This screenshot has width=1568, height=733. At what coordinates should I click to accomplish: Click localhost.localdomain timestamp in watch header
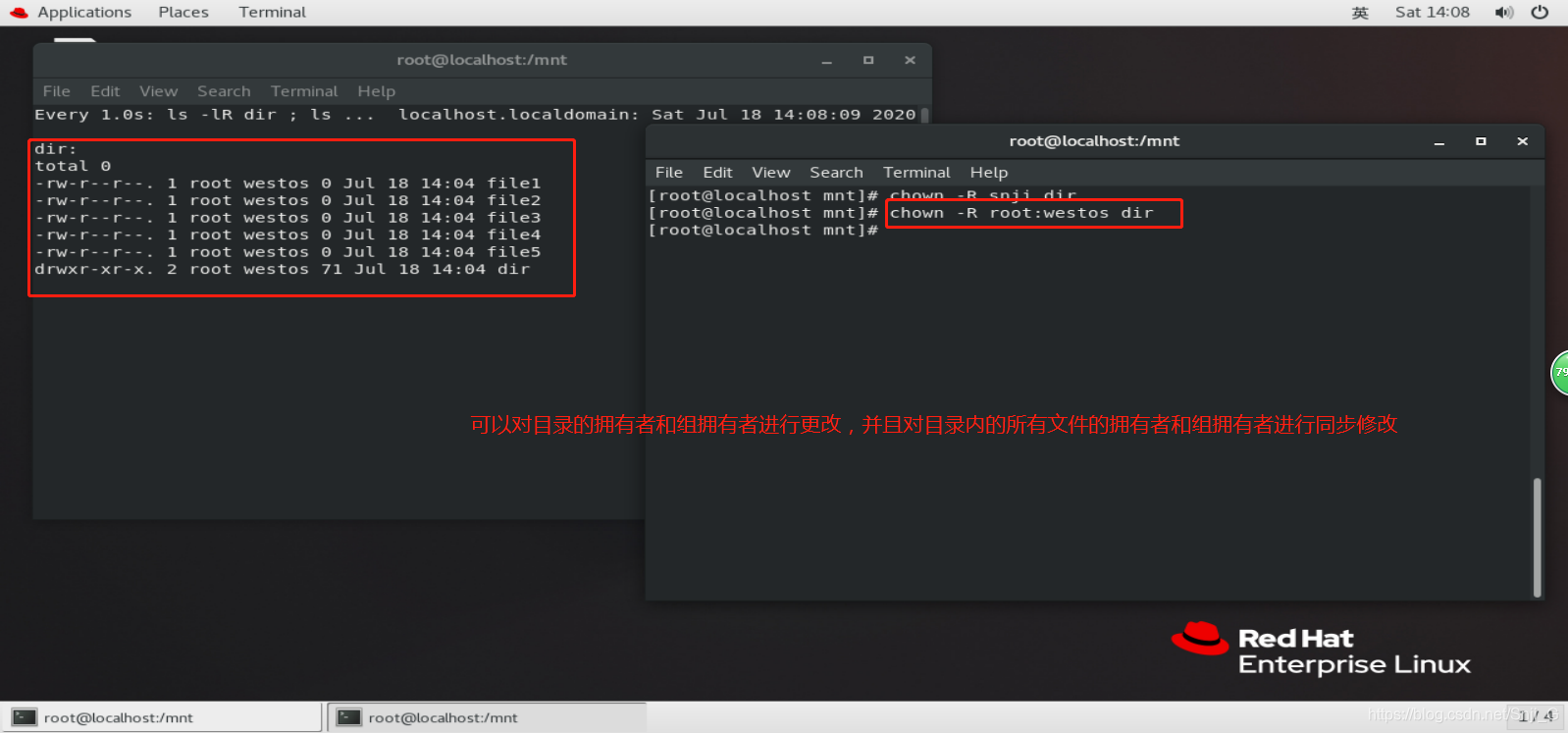[657, 115]
